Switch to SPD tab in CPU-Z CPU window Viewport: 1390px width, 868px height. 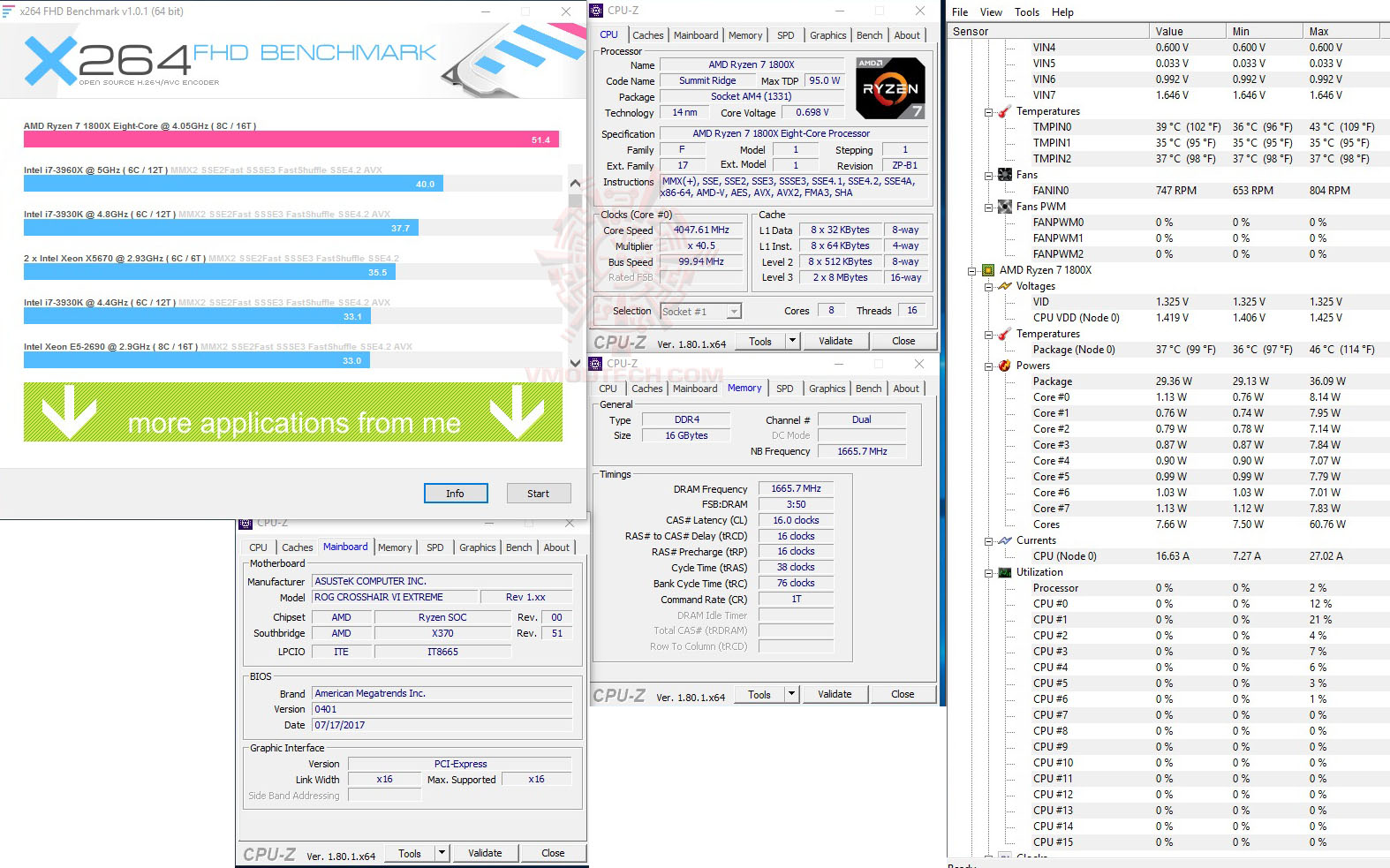tap(785, 35)
